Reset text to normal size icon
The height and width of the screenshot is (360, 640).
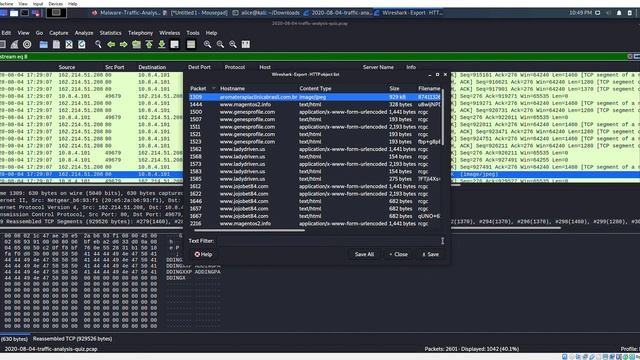pyautogui.click(x=233, y=44)
